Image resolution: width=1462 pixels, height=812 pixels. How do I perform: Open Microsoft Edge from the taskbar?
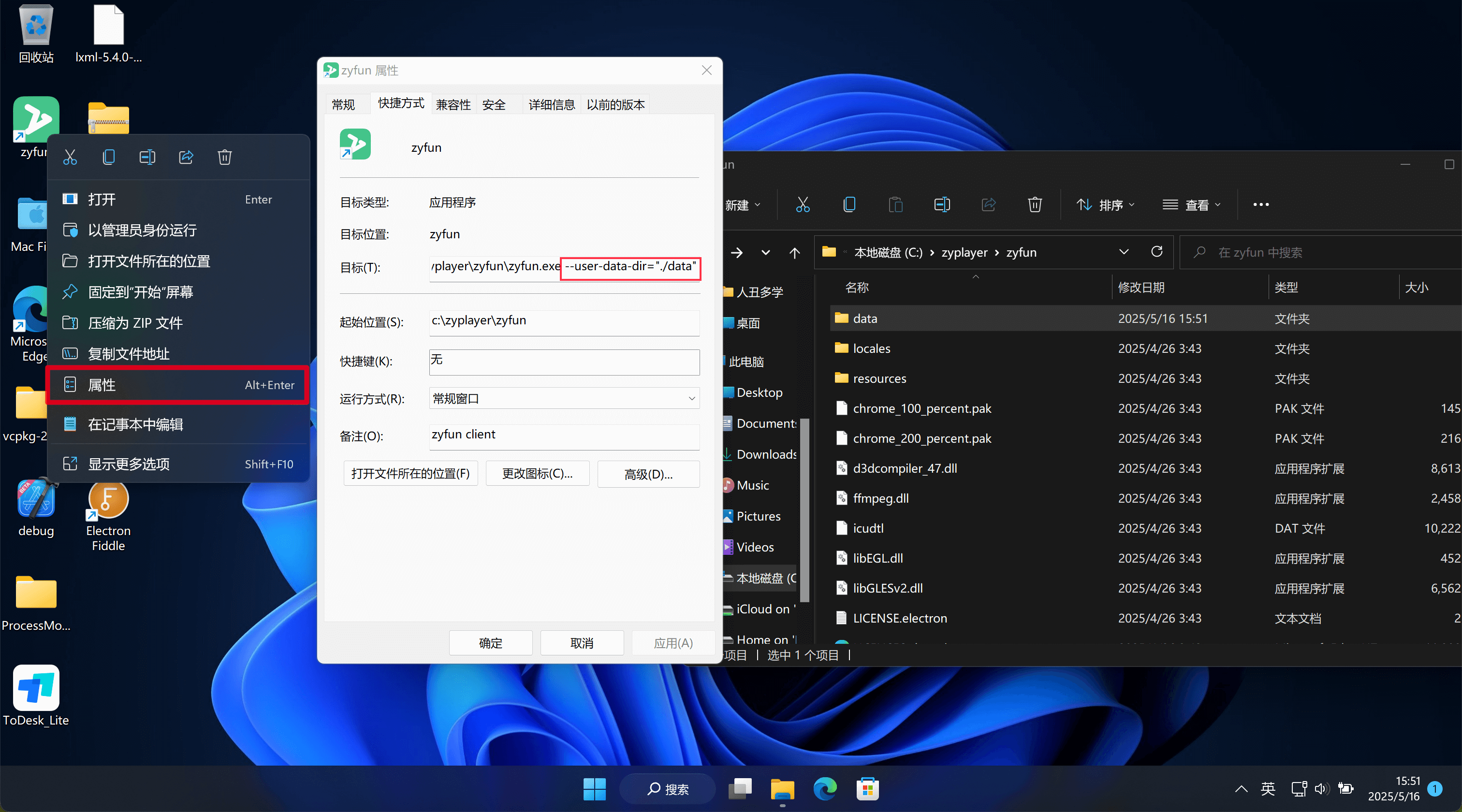[825, 789]
